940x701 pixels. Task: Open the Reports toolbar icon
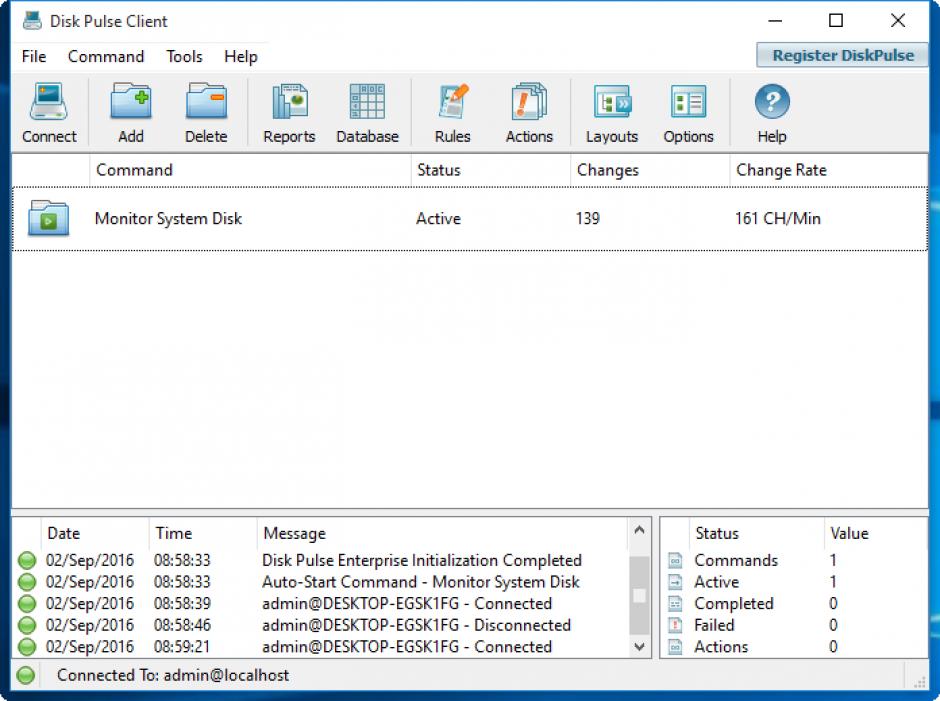pyautogui.click(x=290, y=102)
